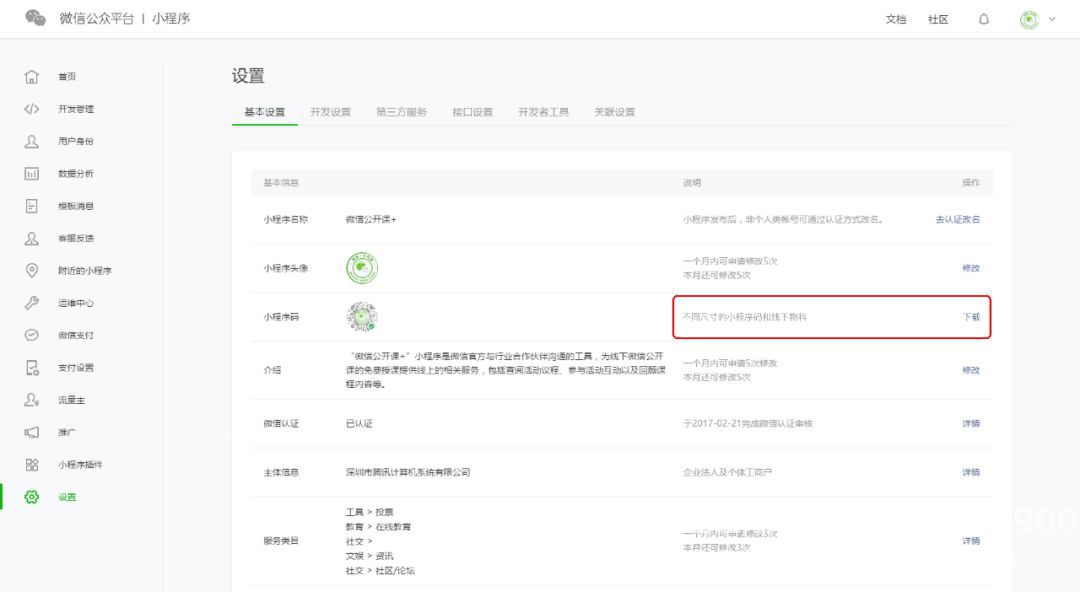Click the name value 微信公开课+
Image resolution: width=1080 pixels, height=592 pixels.
371,219
